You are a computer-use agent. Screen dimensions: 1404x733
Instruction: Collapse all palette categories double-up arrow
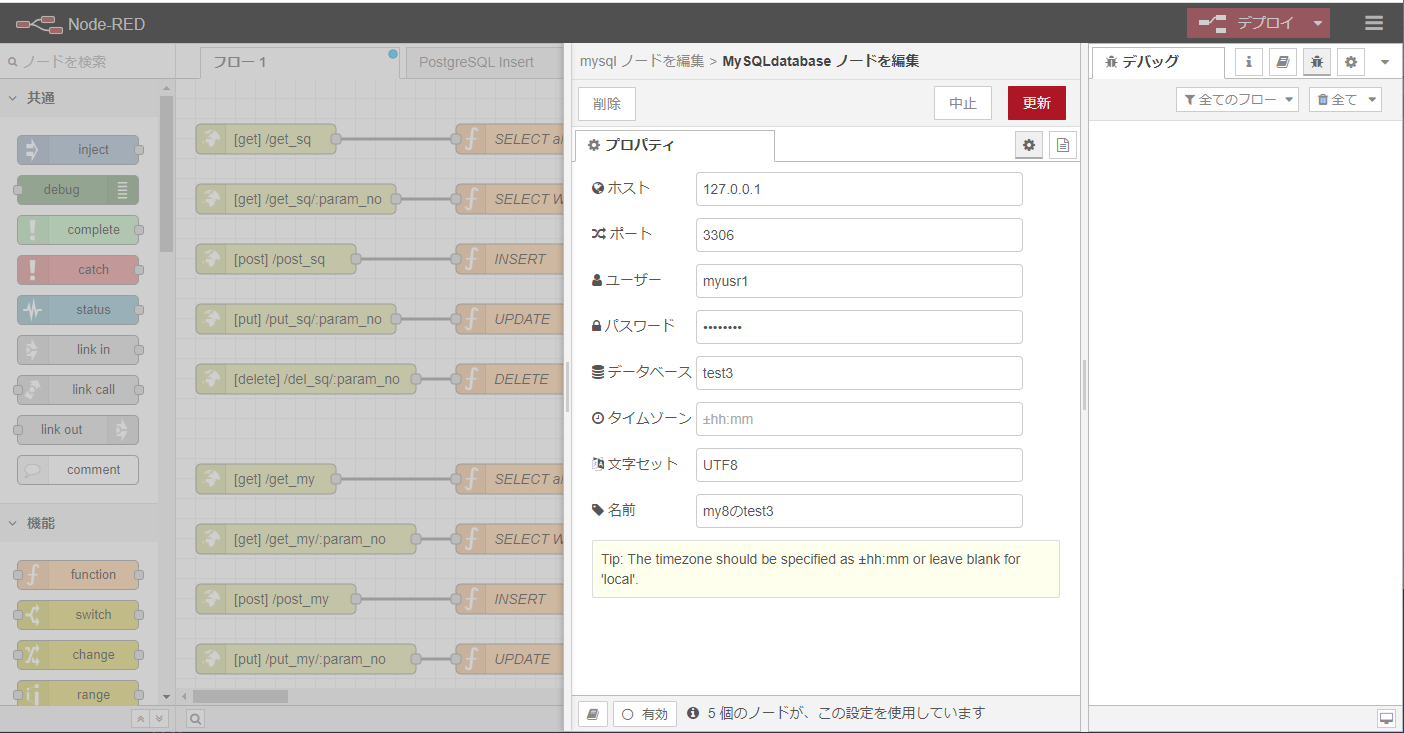tap(141, 718)
